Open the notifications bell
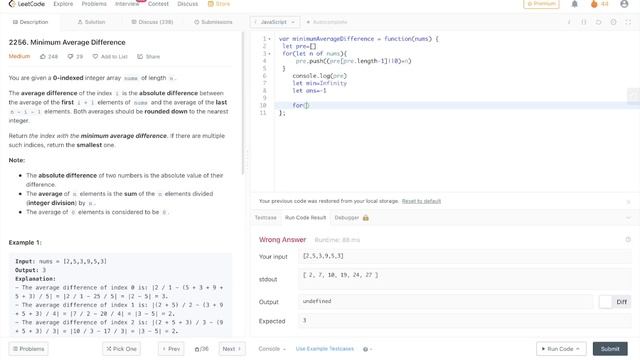640x360 pixels. pos(574,4)
